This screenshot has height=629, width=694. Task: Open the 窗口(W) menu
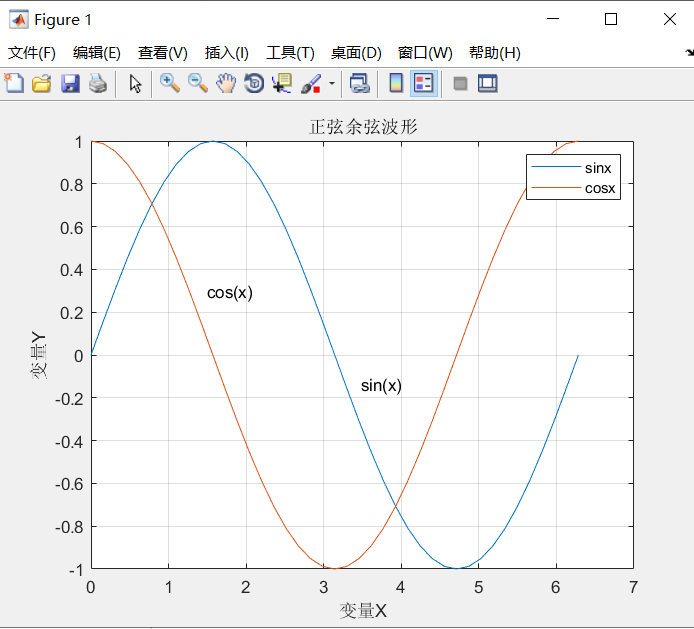425,53
